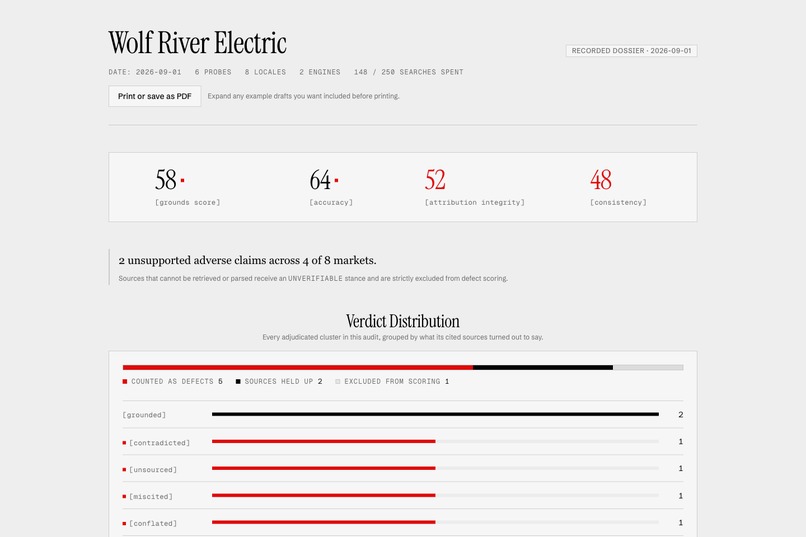The width and height of the screenshot is (806, 537).
Task: Select the consistency value 48
Action: coord(600,180)
